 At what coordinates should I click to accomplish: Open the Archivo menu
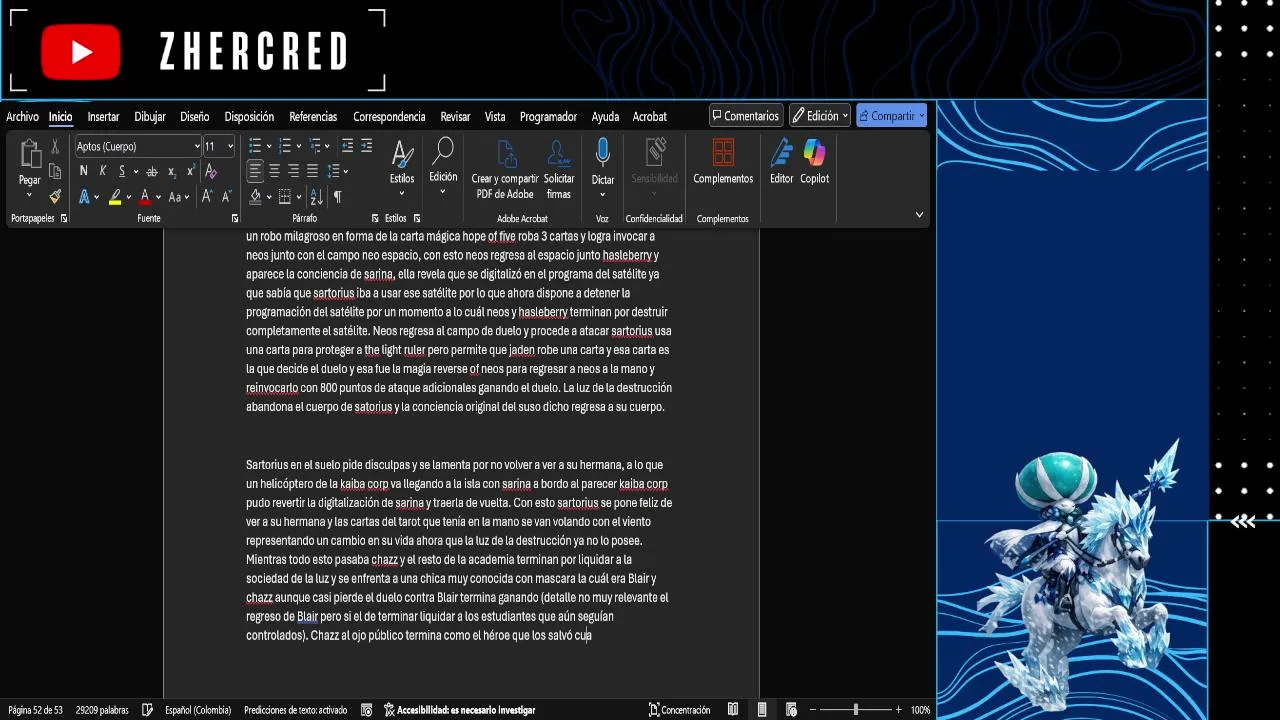tap(22, 116)
